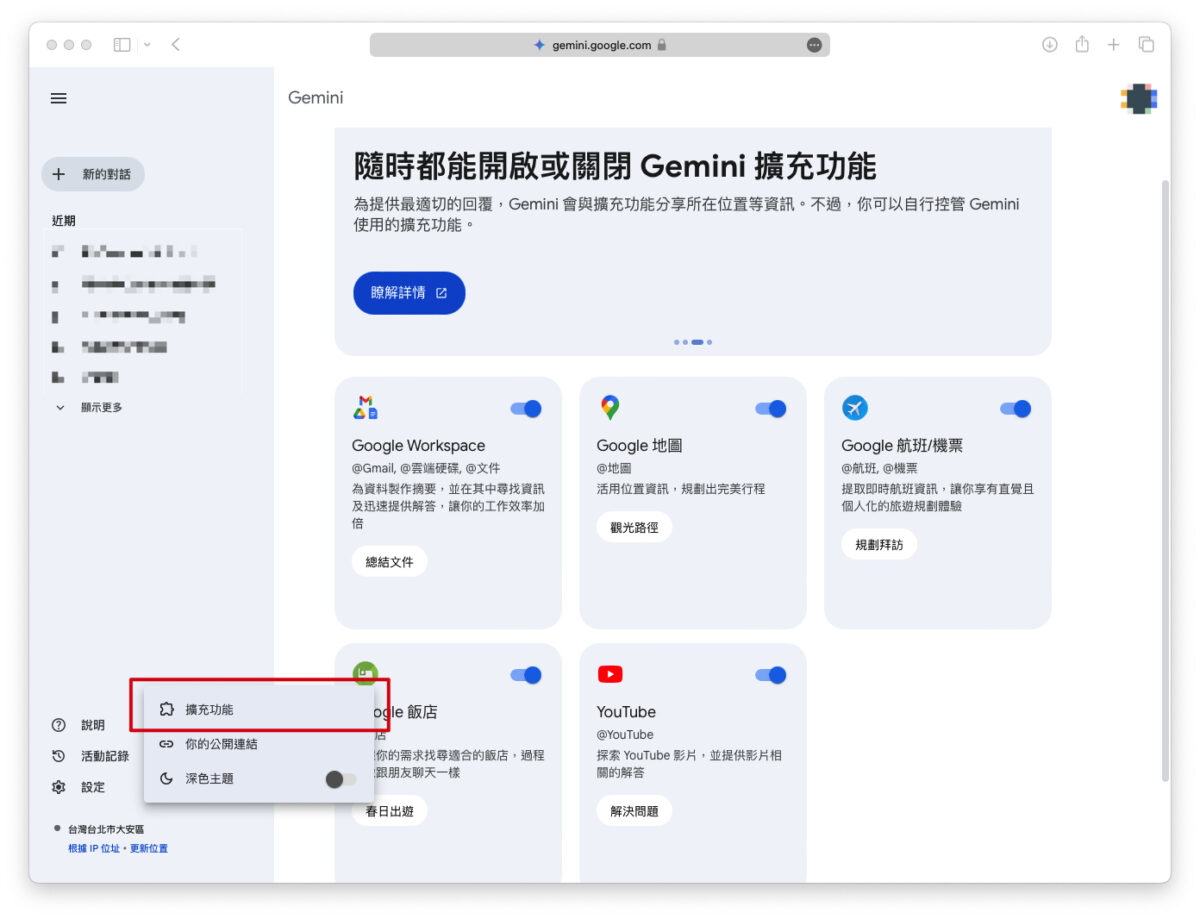Select 深色主題 menu entry

259,779
